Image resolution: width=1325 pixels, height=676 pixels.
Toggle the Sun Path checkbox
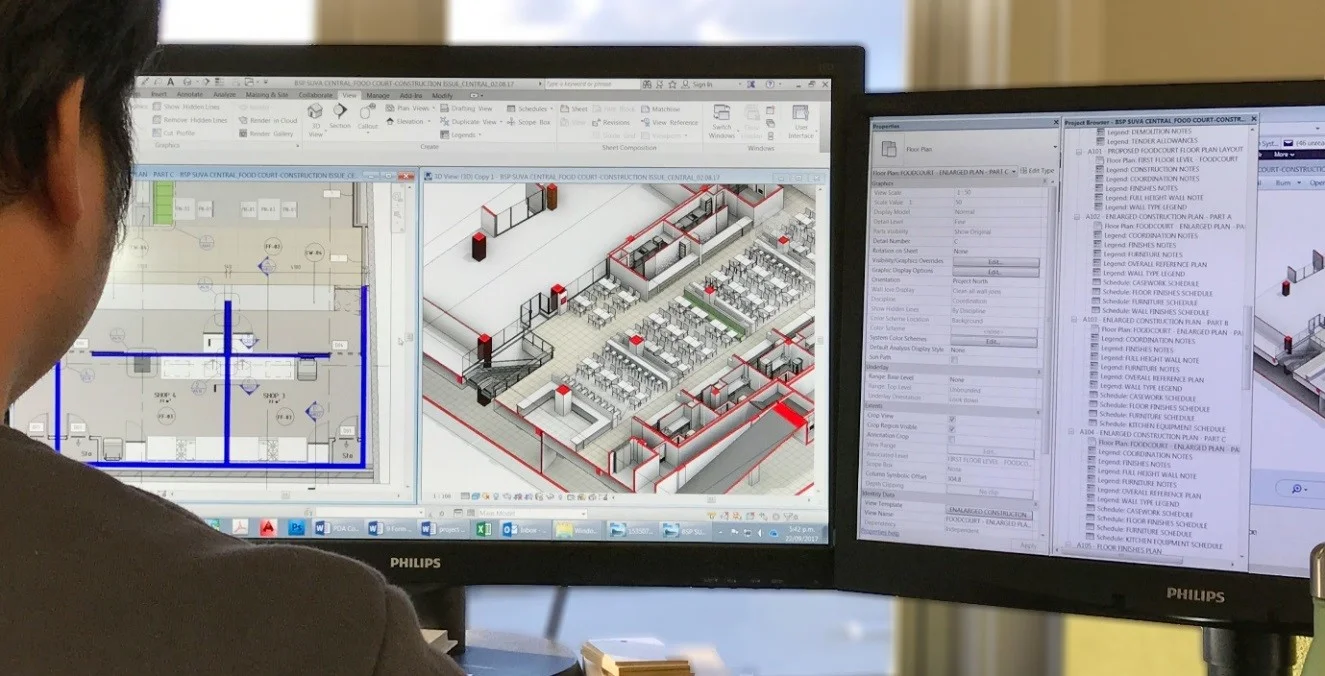tap(954, 359)
